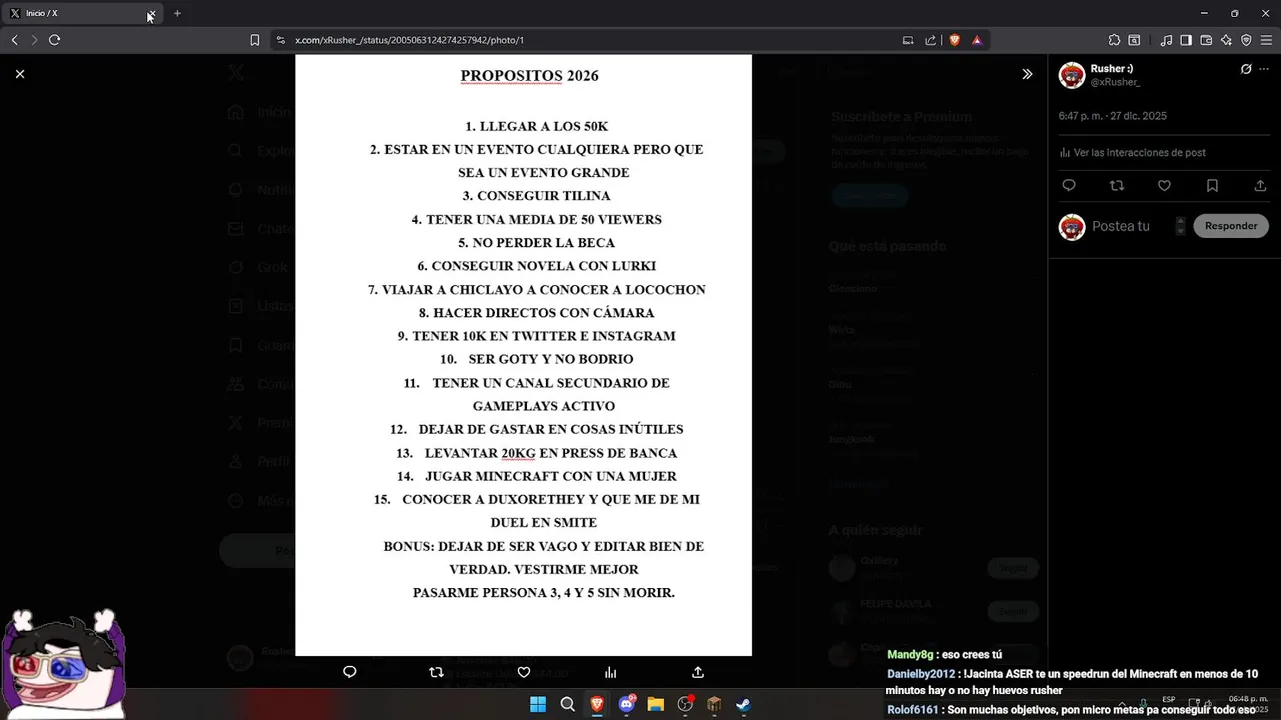
Task: Click the x.com URL in address bar
Action: pos(409,40)
